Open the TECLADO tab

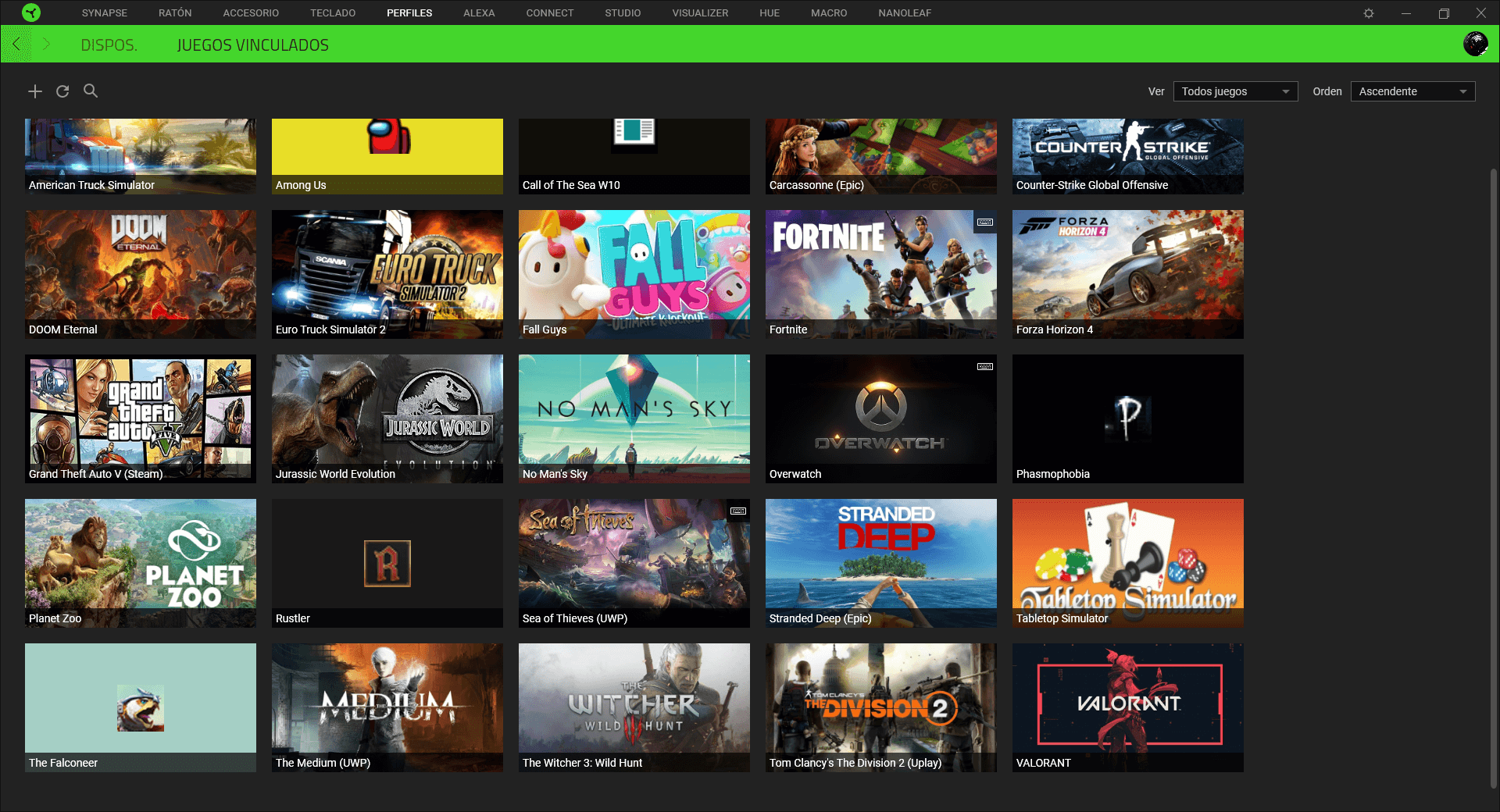333,13
